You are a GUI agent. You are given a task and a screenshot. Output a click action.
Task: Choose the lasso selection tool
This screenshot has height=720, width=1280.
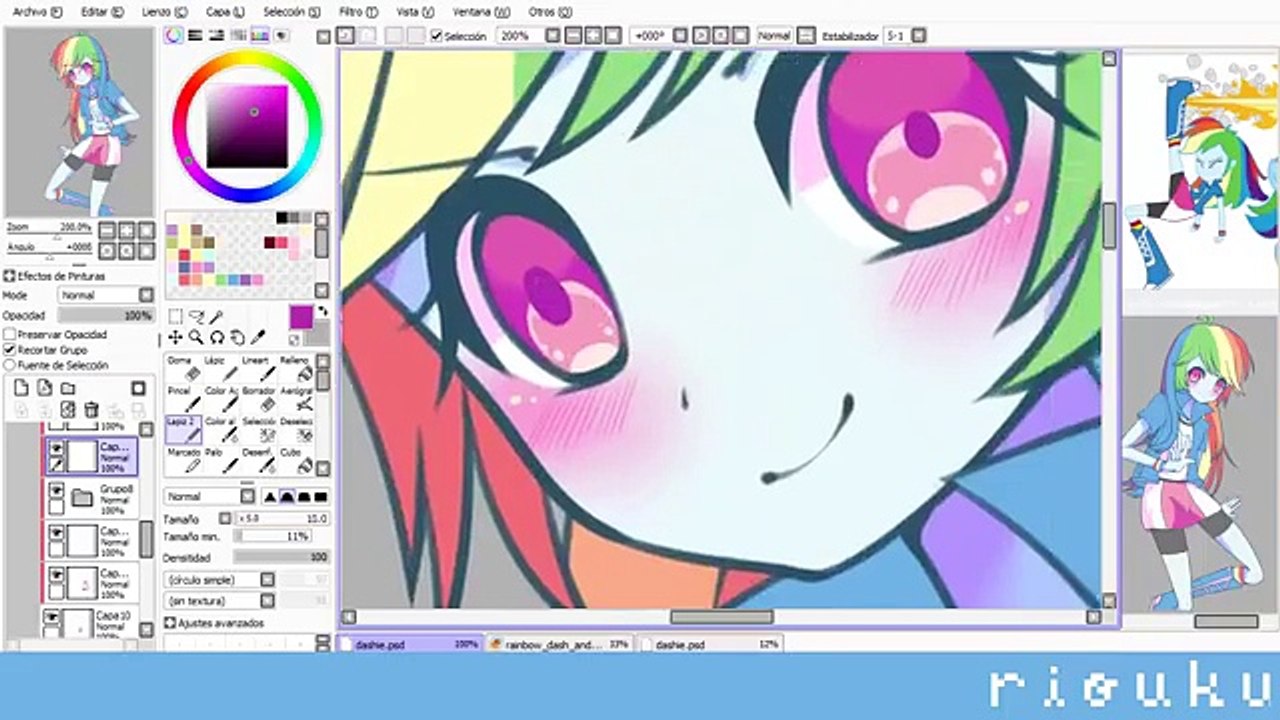(196, 317)
